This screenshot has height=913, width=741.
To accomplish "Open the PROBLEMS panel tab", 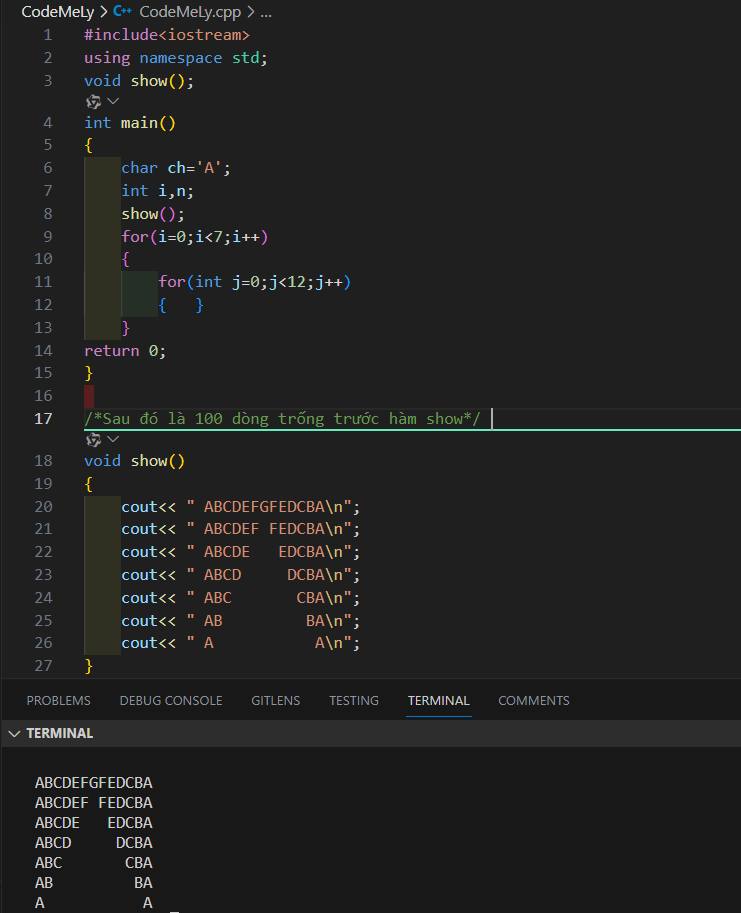I will pos(58,700).
